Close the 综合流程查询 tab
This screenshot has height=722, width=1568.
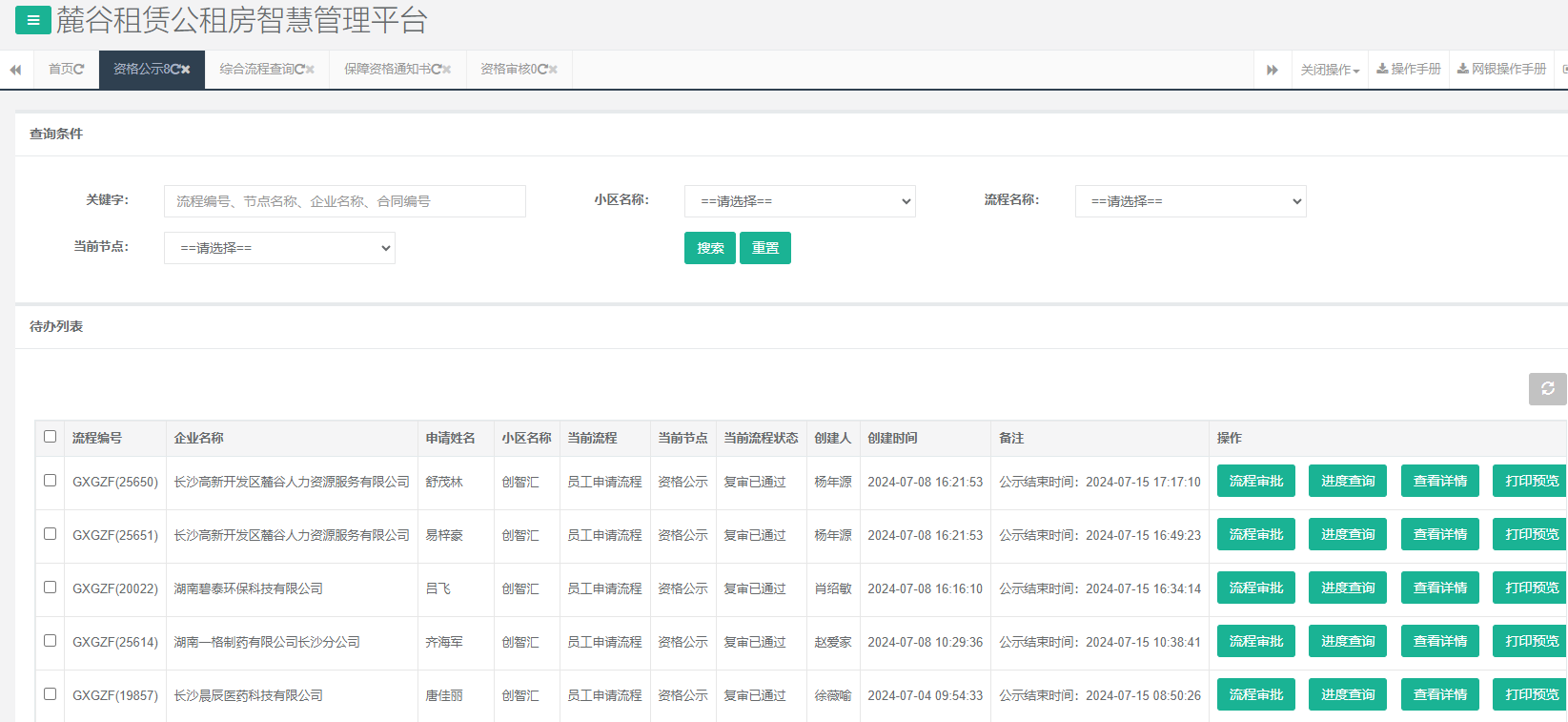(310, 70)
